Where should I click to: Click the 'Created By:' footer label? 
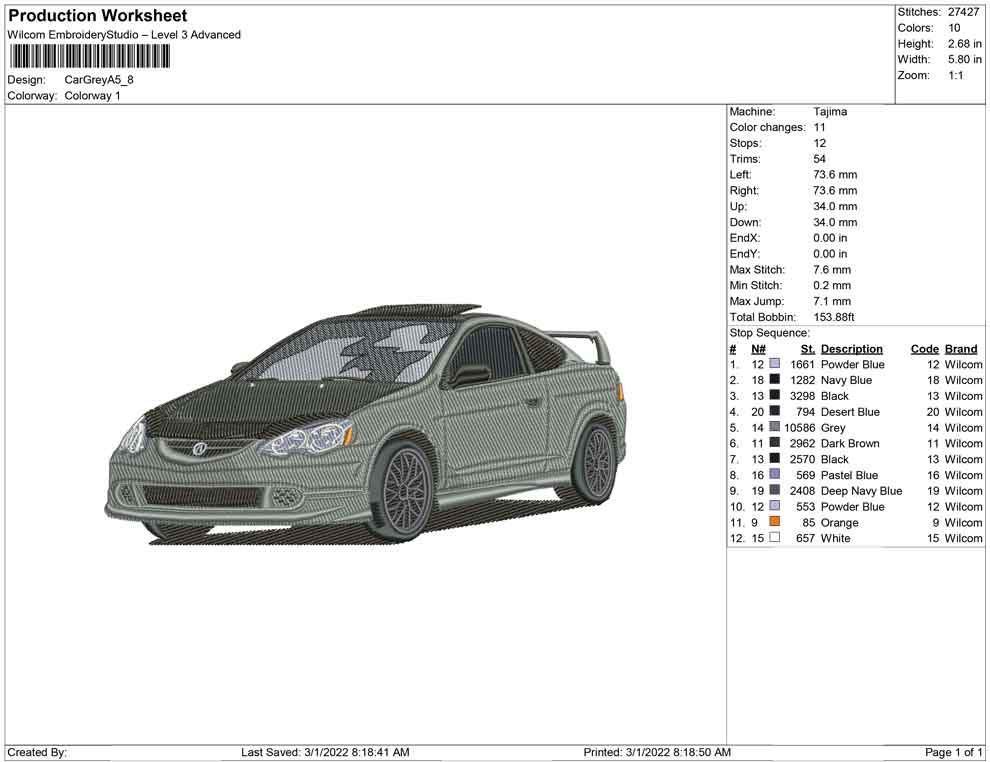(37, 752)
